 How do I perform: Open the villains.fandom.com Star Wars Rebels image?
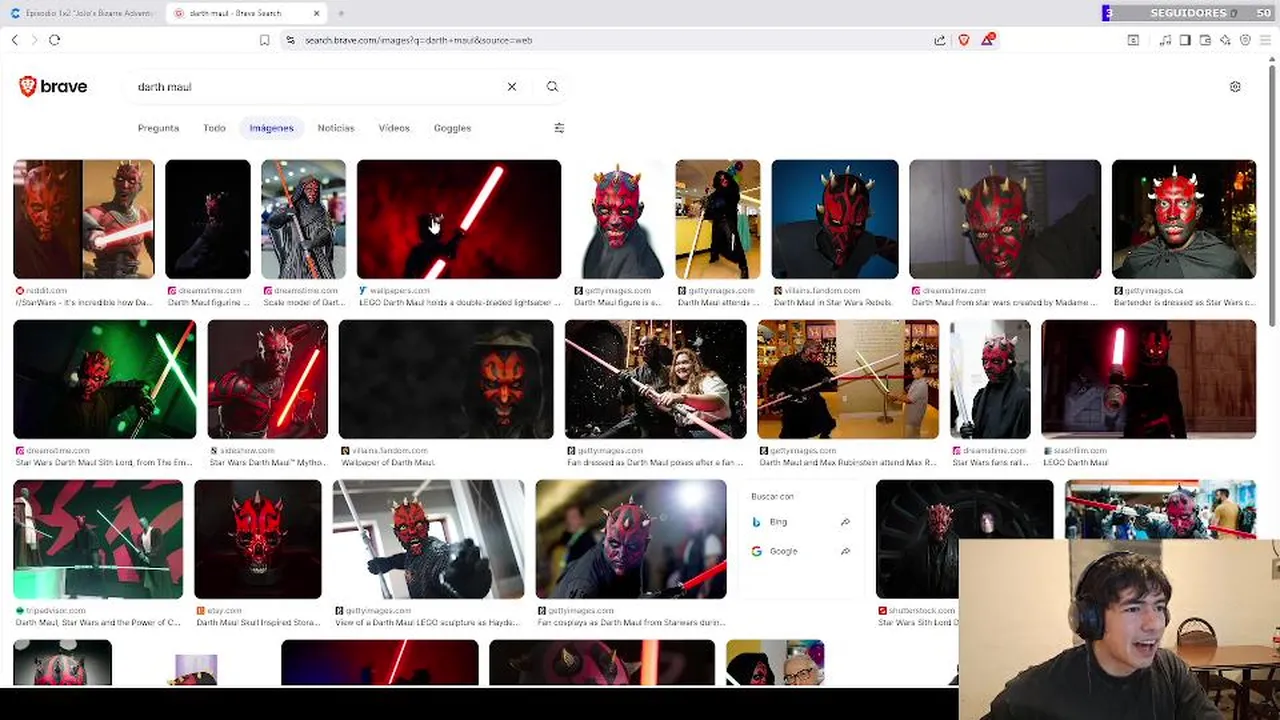[835, 219]
